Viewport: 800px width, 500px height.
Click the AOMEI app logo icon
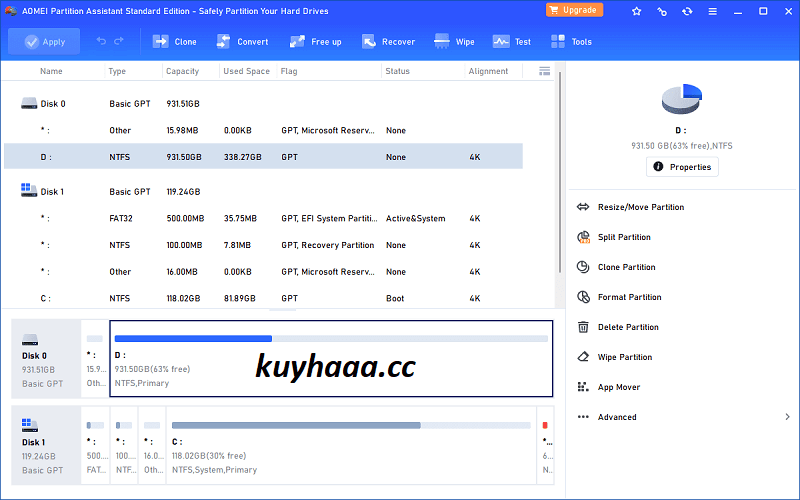(10, 11)
